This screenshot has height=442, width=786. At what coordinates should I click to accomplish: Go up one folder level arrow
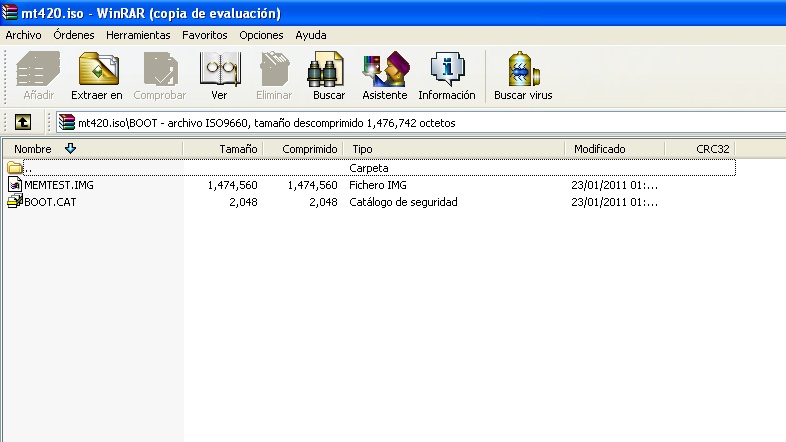[x=23, y=122]
